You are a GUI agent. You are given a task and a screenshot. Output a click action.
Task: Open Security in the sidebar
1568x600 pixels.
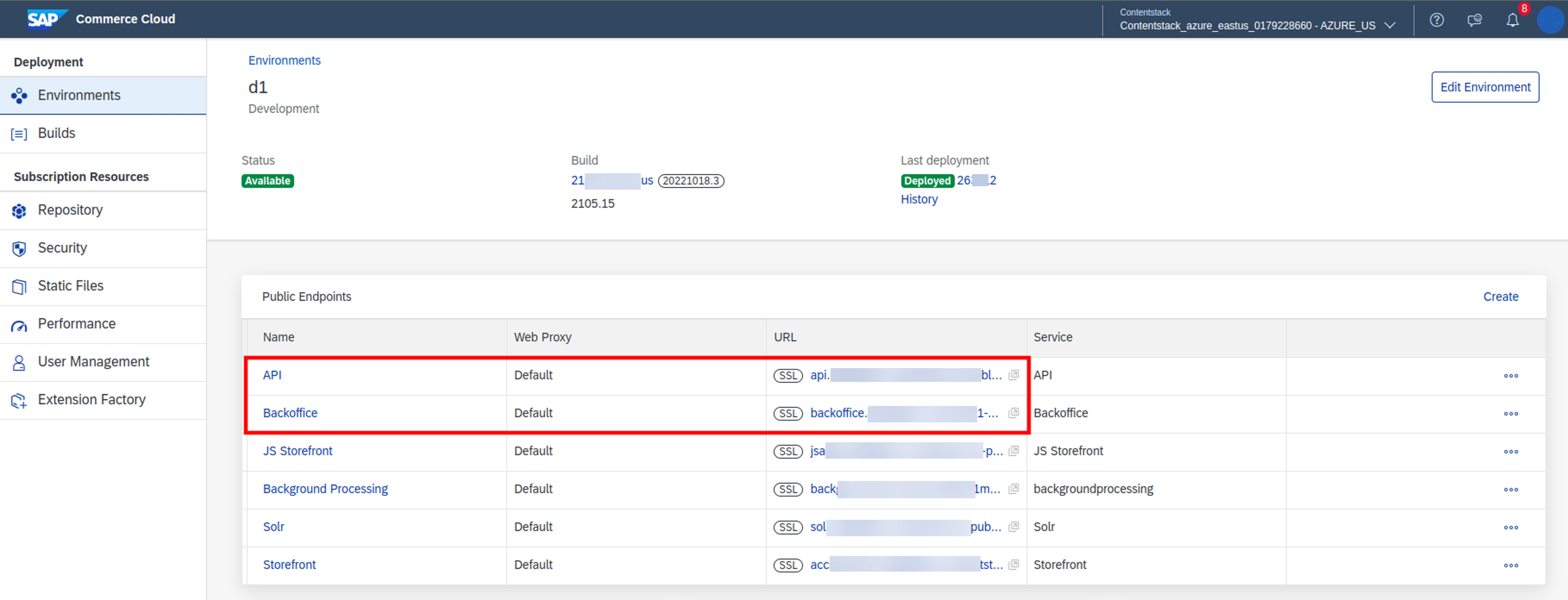coord(103,248)
